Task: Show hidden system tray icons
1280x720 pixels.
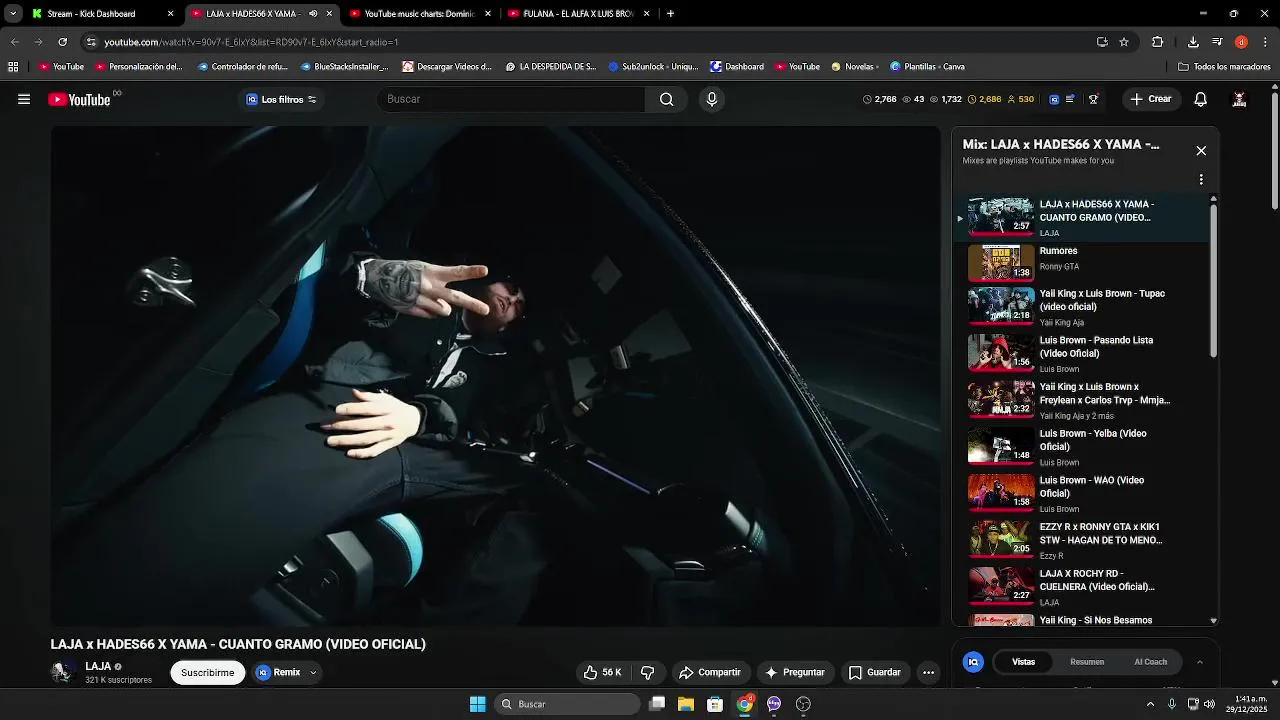Action: pyautogui.click(x=1150, y=704)
